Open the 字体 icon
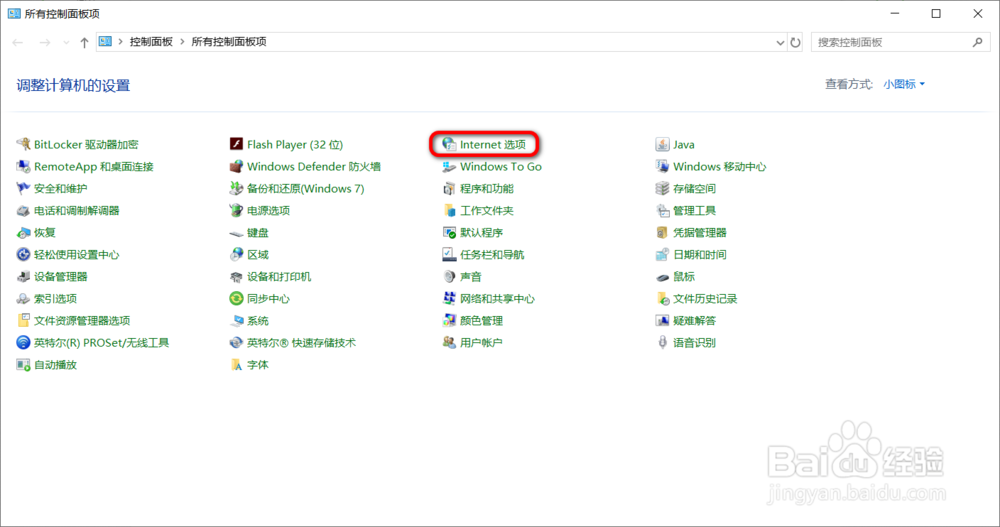Screen dimensions: 1000x527 [x=237, y=365]
